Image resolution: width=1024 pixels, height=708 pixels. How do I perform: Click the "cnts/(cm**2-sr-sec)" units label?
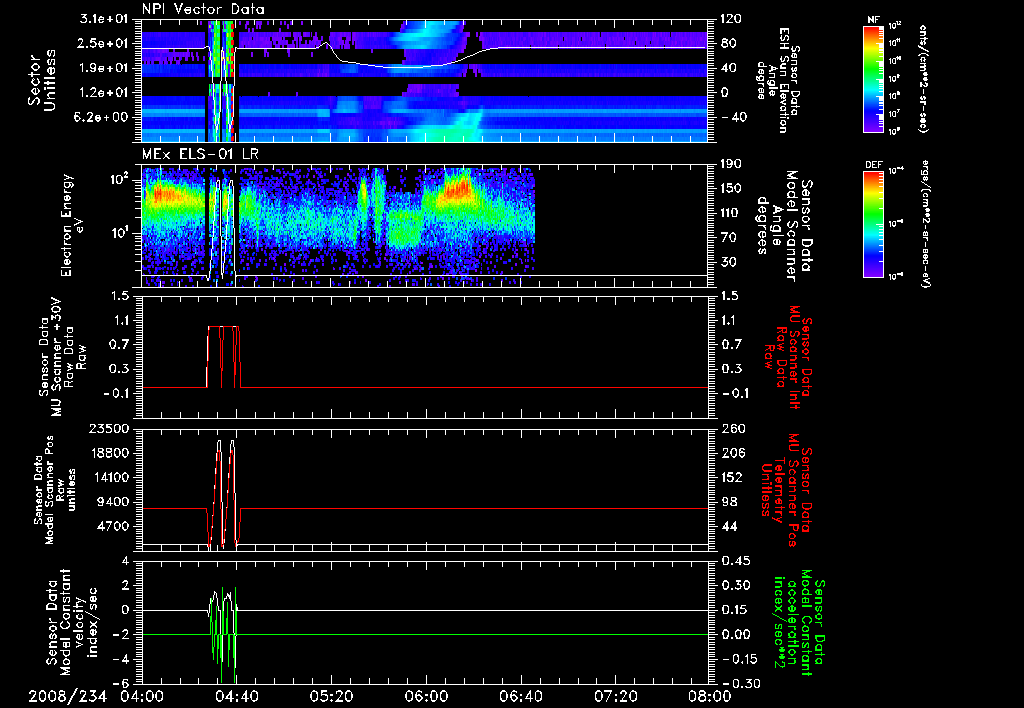(x=923, y=78)
